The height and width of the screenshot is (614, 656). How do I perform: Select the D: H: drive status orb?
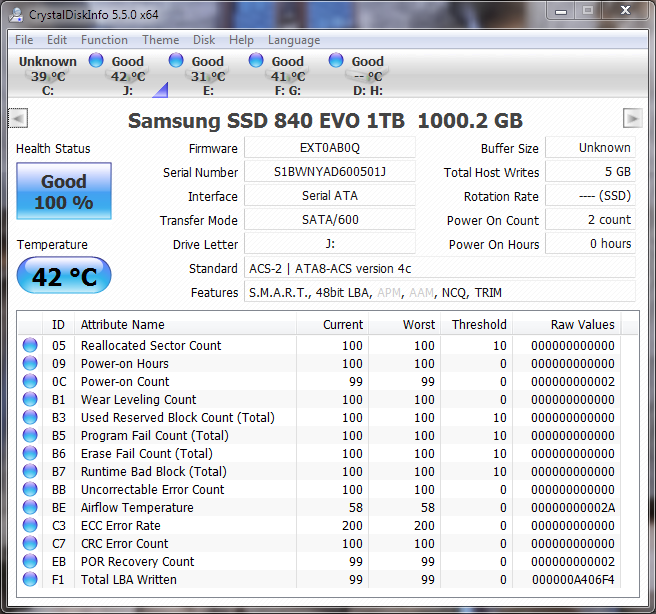336,61
